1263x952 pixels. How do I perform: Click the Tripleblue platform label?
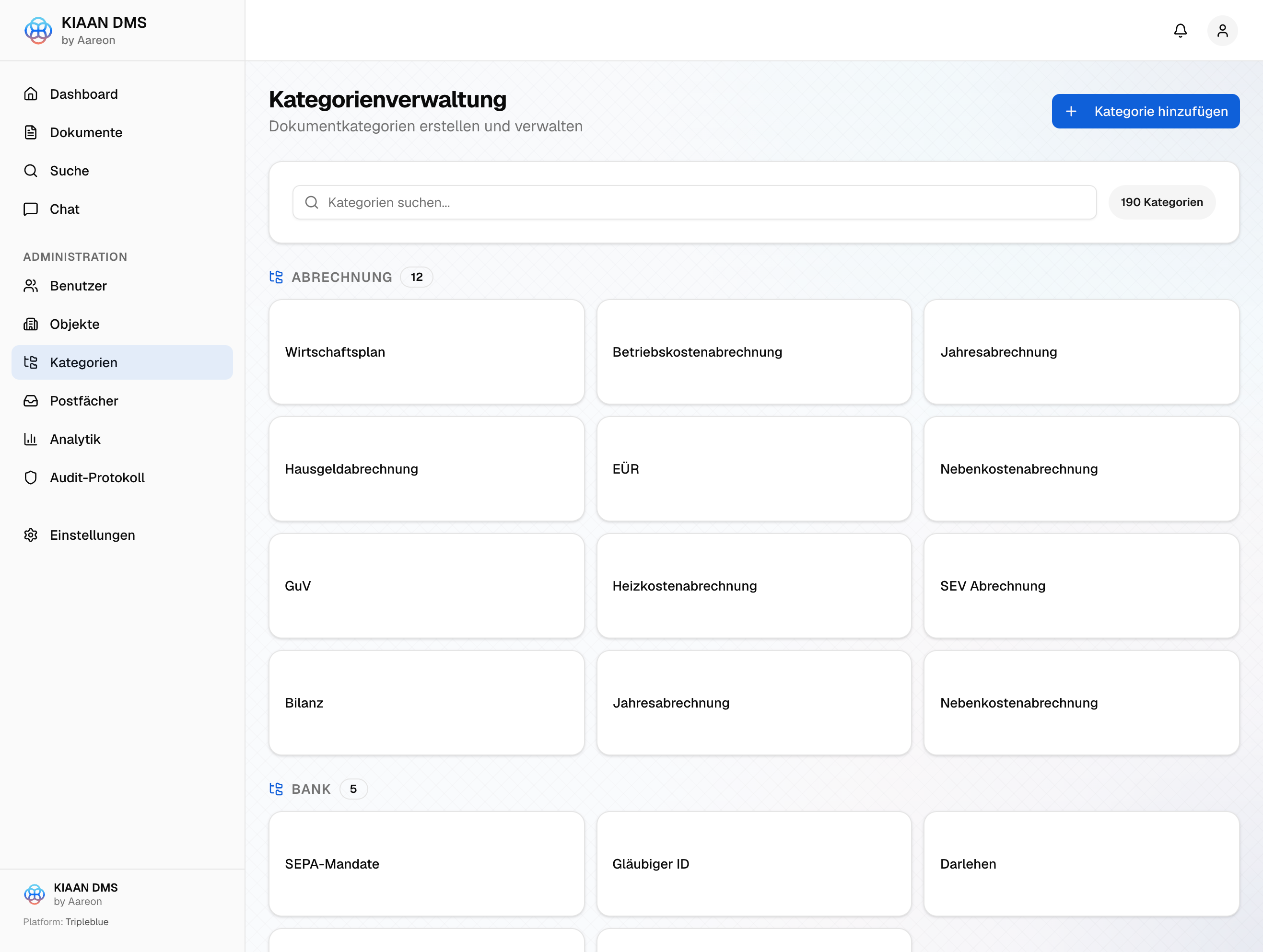click(87, 922)
